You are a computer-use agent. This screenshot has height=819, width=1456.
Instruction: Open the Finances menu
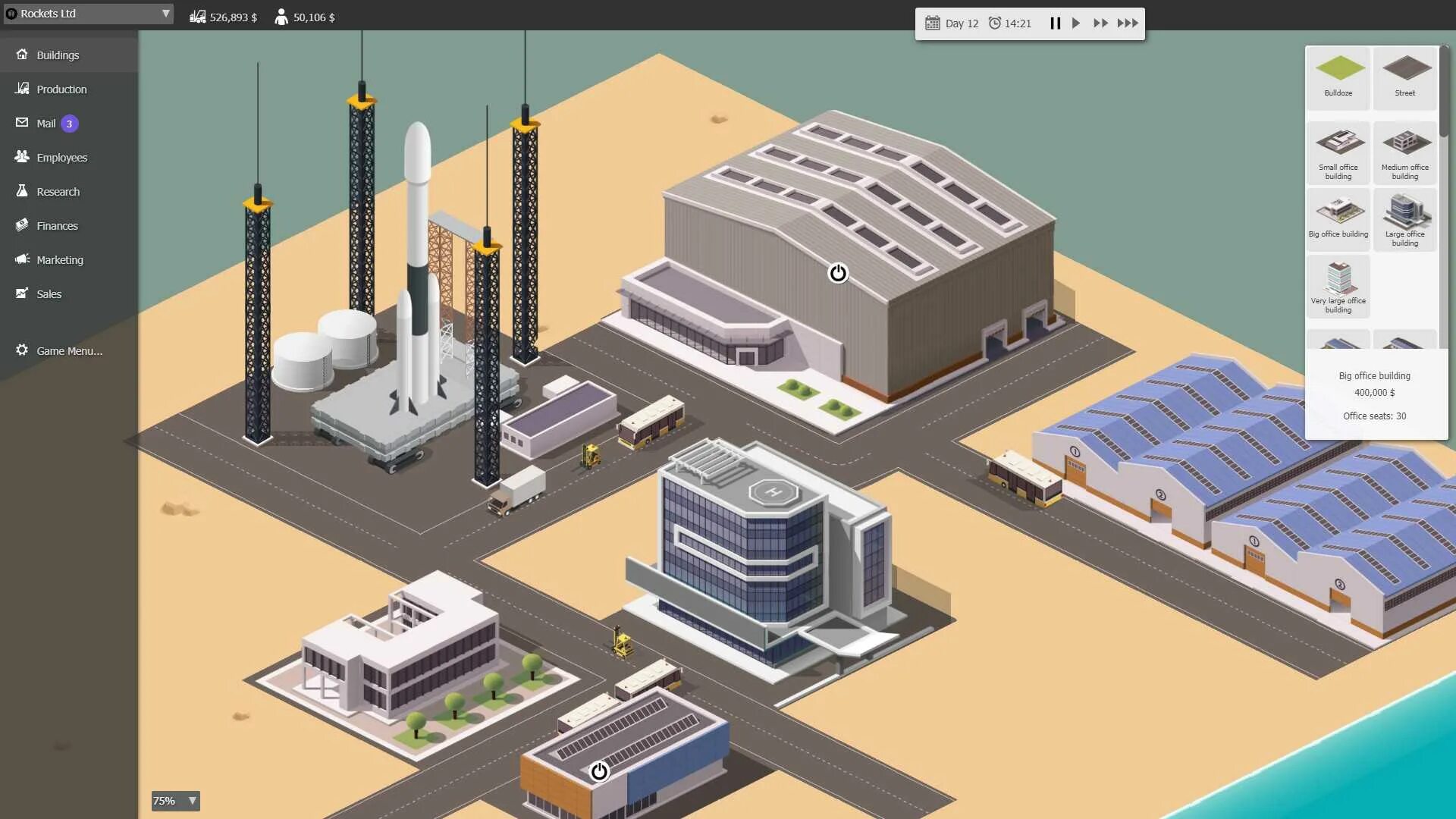57,226
